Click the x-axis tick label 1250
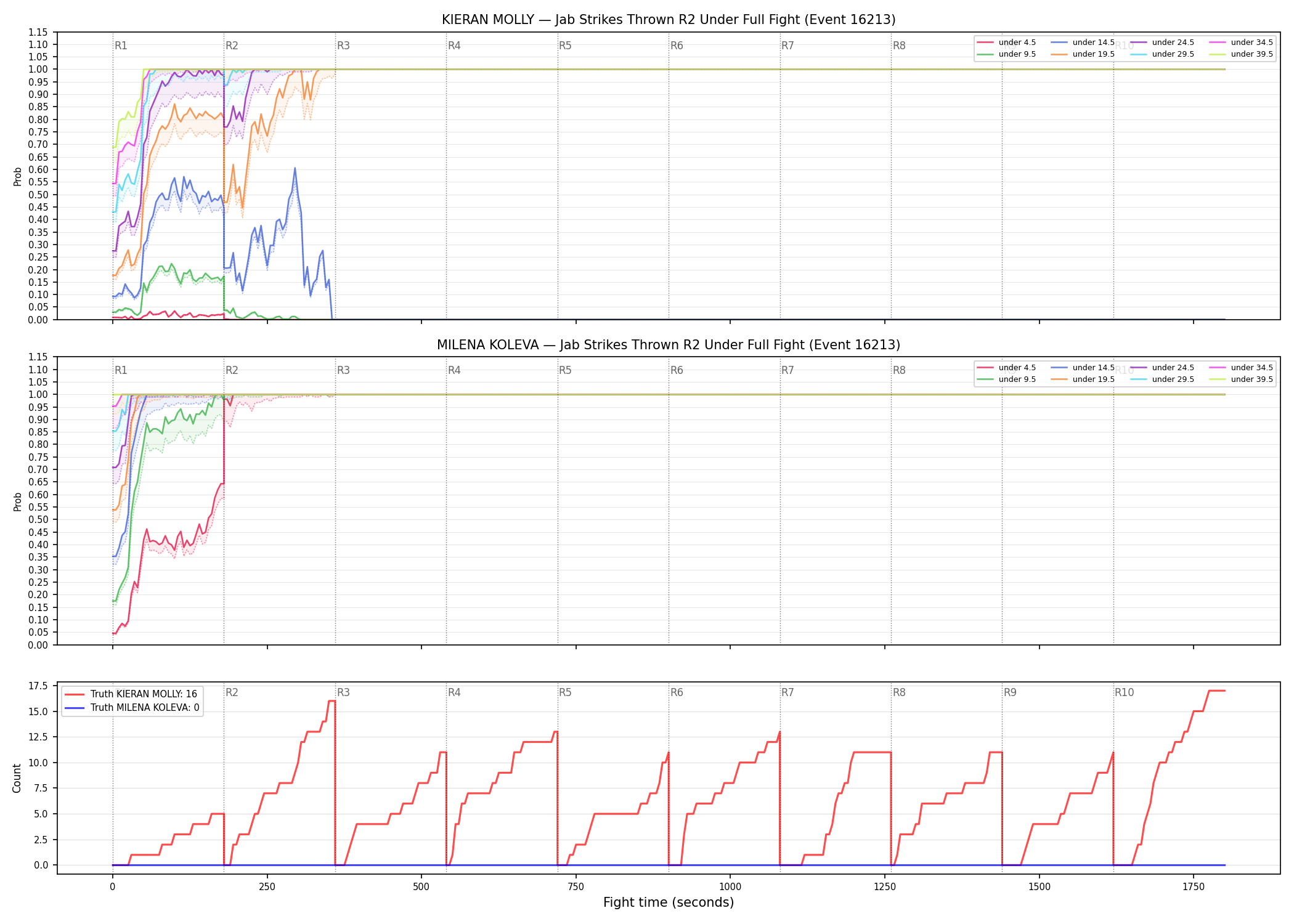 (885, 888)
